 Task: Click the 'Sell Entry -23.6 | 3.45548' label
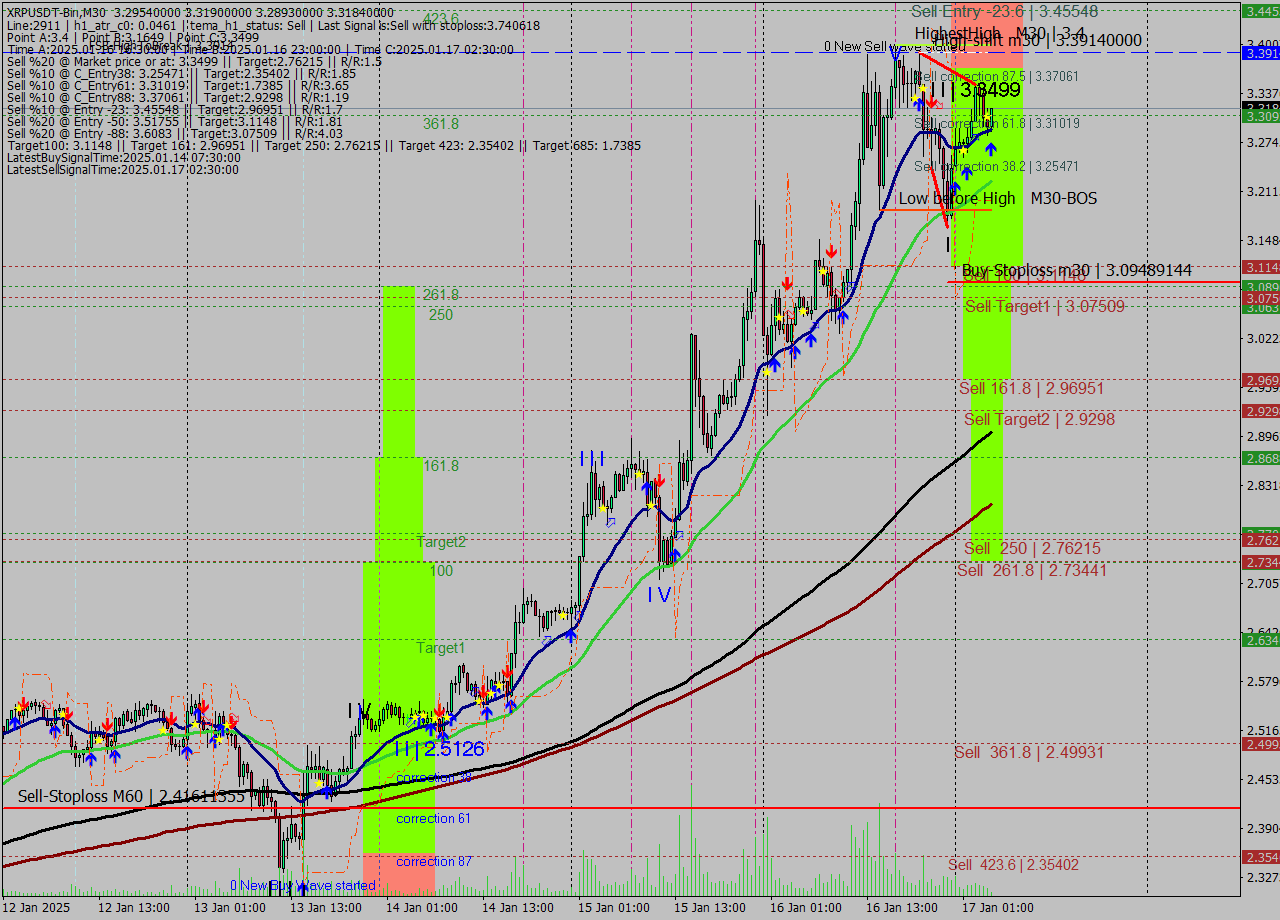(1005, 11)
